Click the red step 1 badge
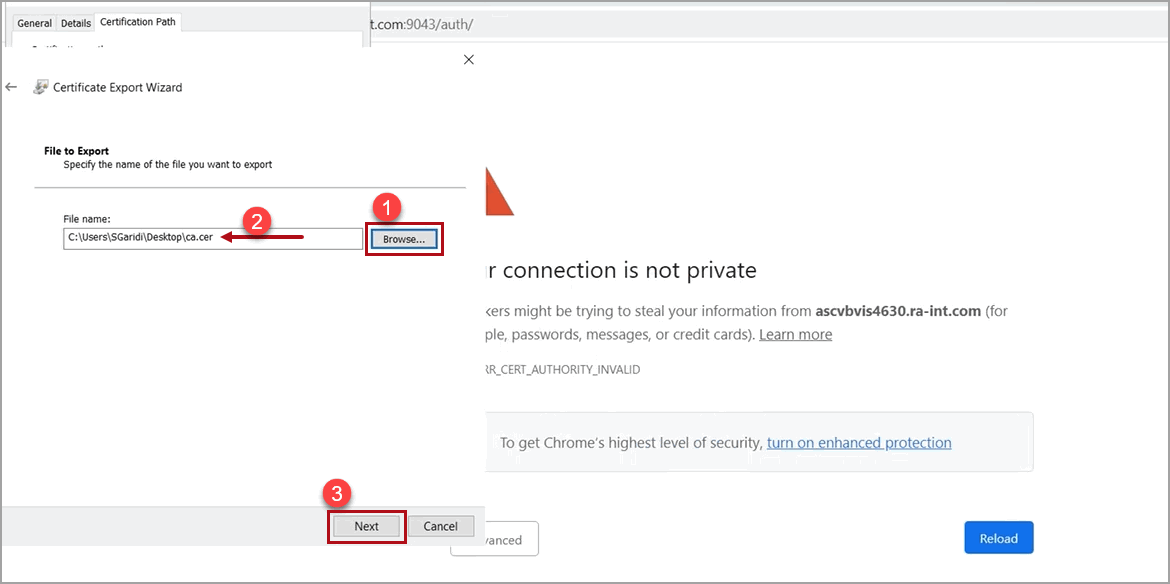 (387, 207)
